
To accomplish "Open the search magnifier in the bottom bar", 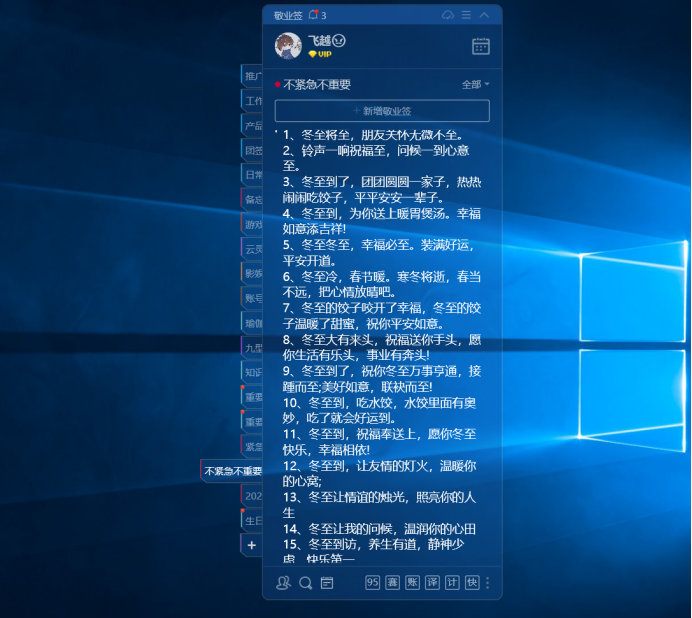I will [305, 583].
